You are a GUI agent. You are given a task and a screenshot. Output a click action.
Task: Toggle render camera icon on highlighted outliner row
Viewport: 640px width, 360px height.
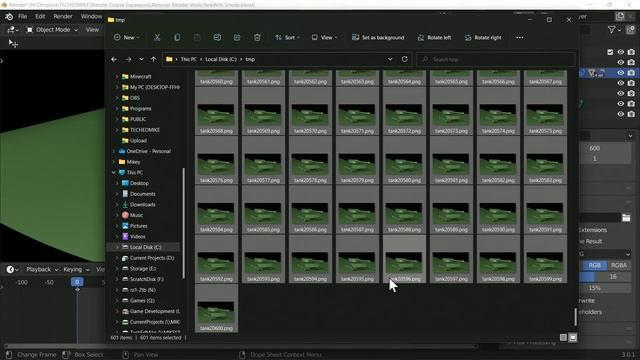tap(631, 73)
